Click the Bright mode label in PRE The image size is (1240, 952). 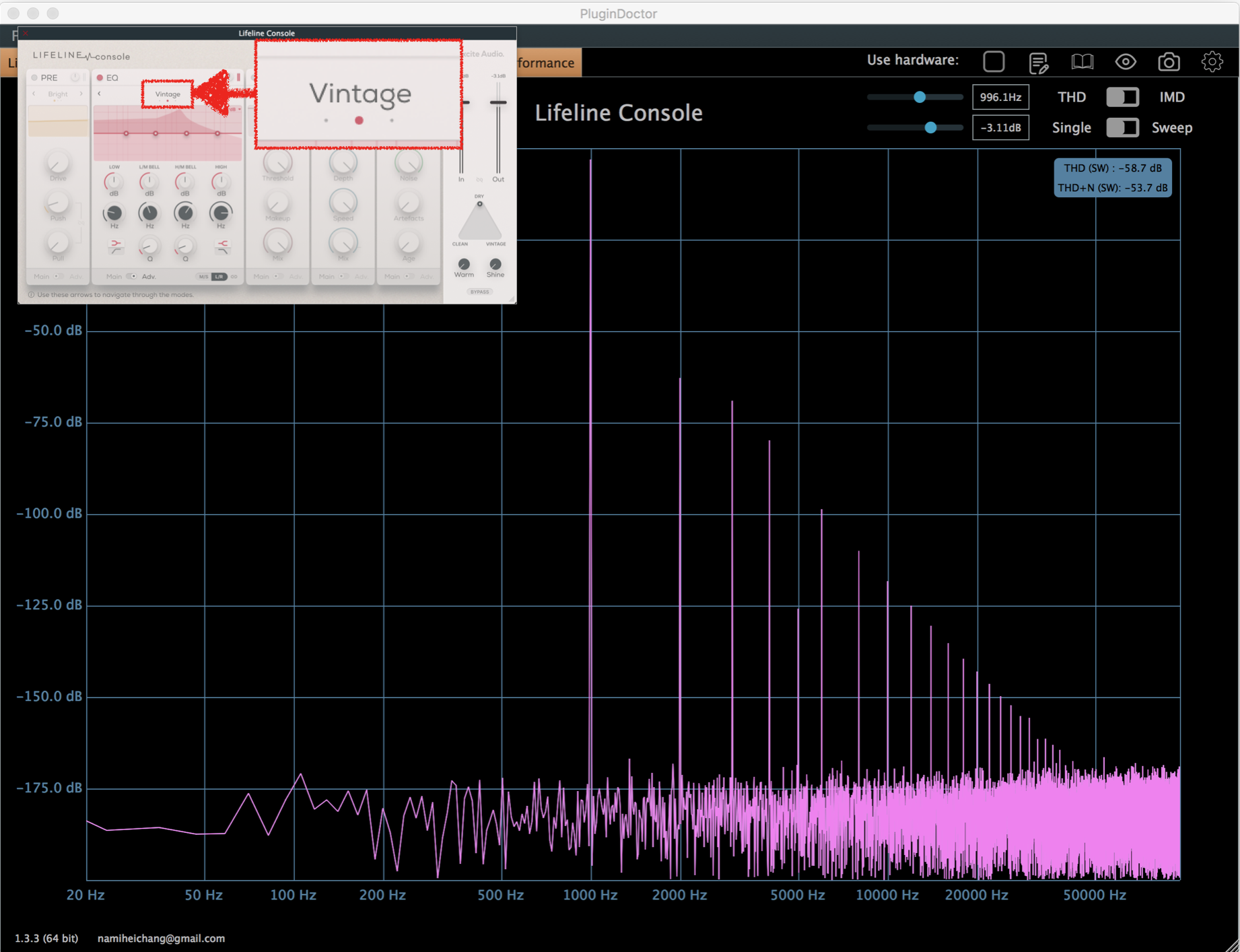coord(58,94)
